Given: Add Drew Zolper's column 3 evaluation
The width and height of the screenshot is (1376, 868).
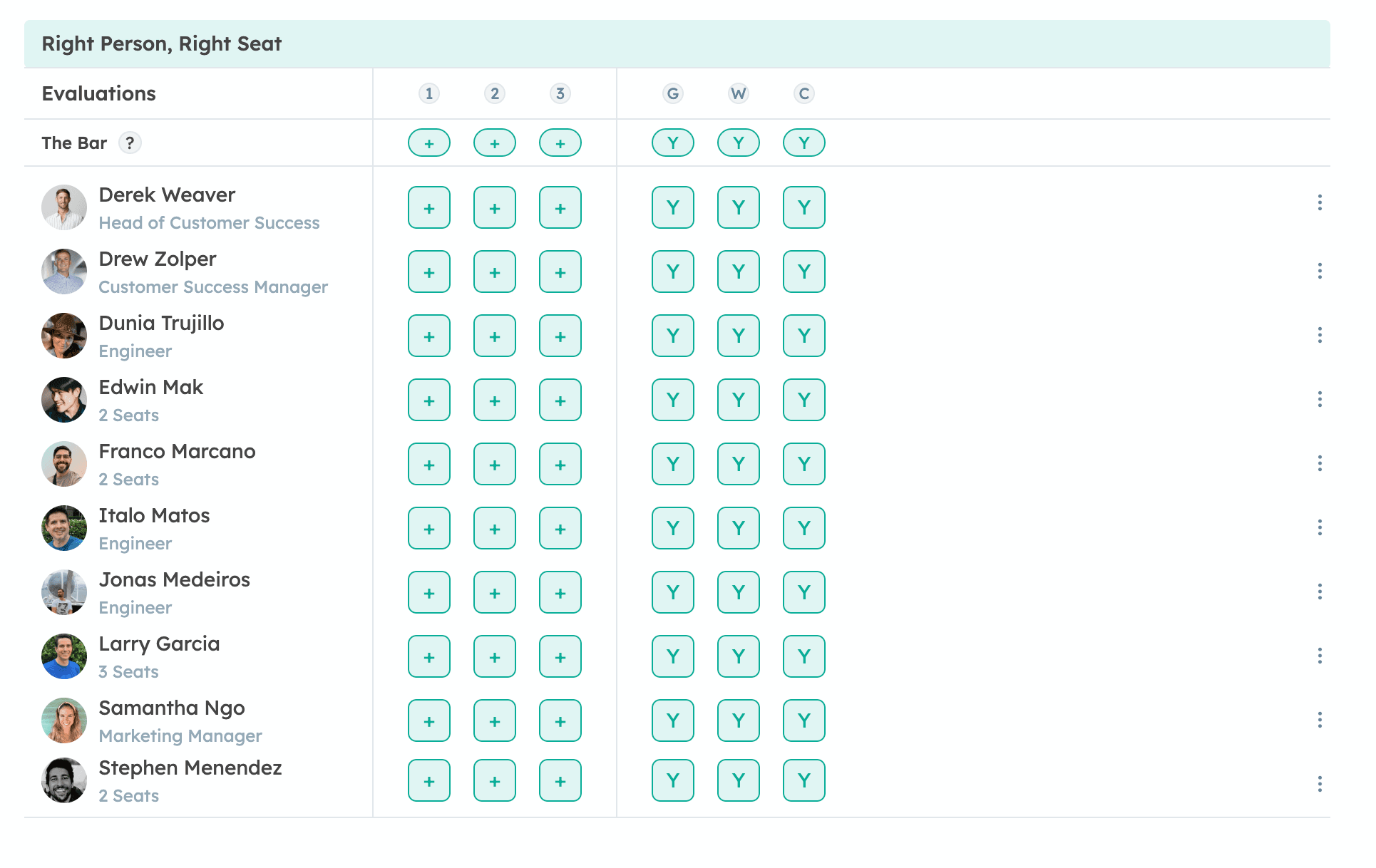Looking at the screenshot, I should [x=560, y=272].
